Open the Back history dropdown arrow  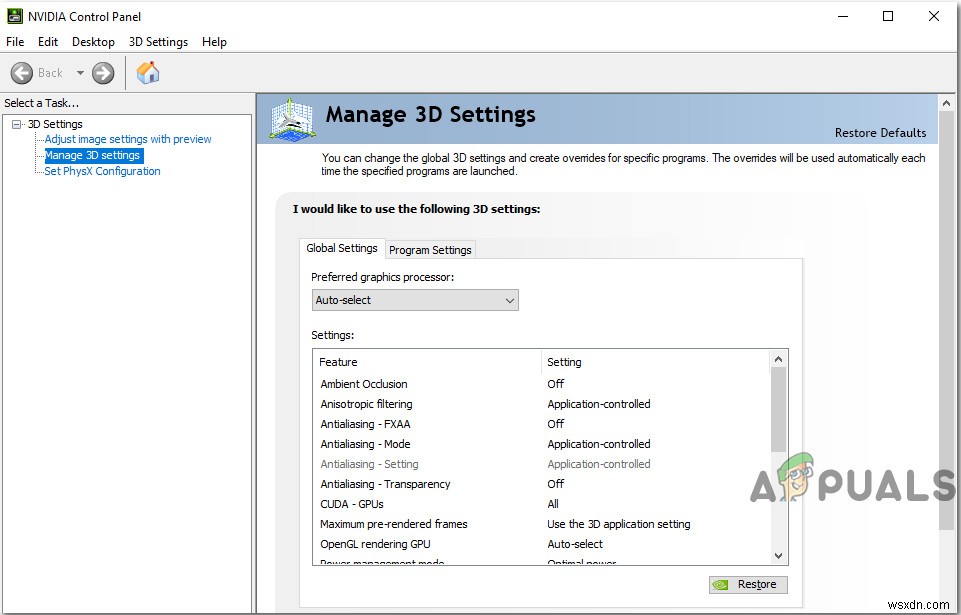80,73
